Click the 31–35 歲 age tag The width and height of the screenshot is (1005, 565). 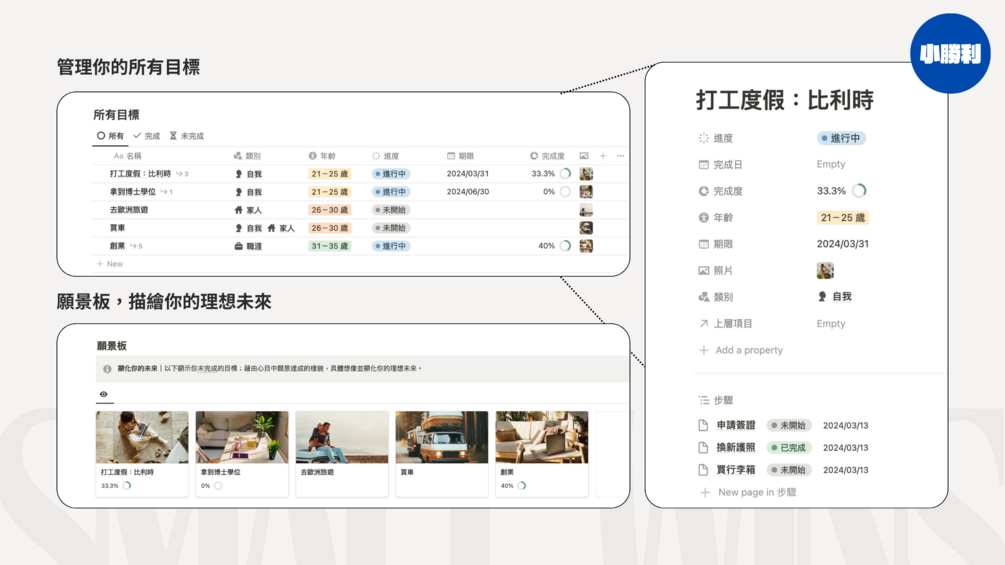click(329, 246)
